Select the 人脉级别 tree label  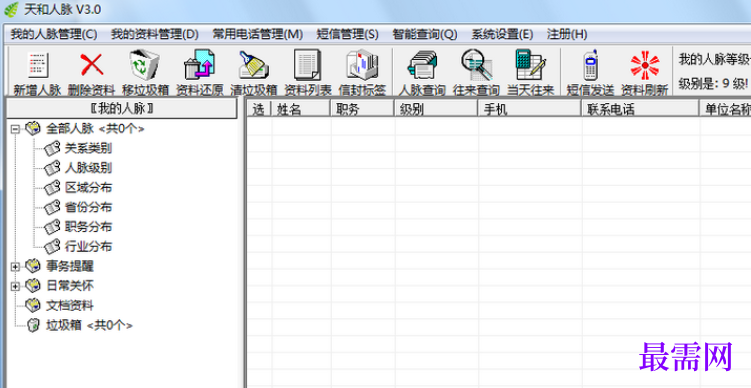pyautogui.click(x=88, y=168)
